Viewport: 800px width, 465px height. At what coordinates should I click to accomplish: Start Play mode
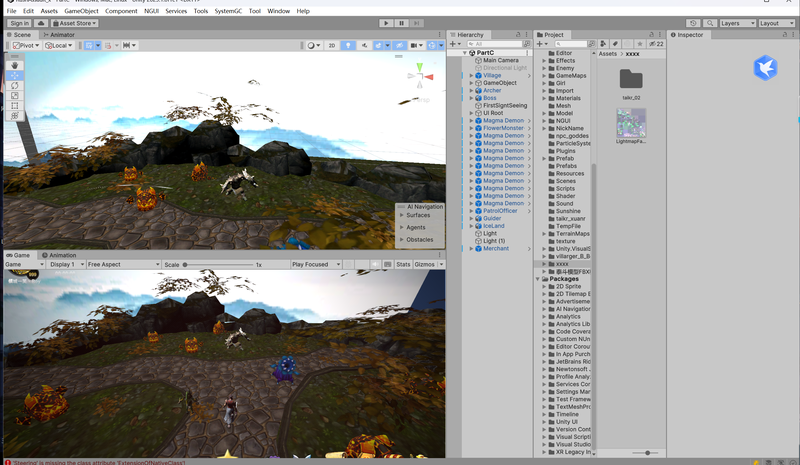point(386,23)
